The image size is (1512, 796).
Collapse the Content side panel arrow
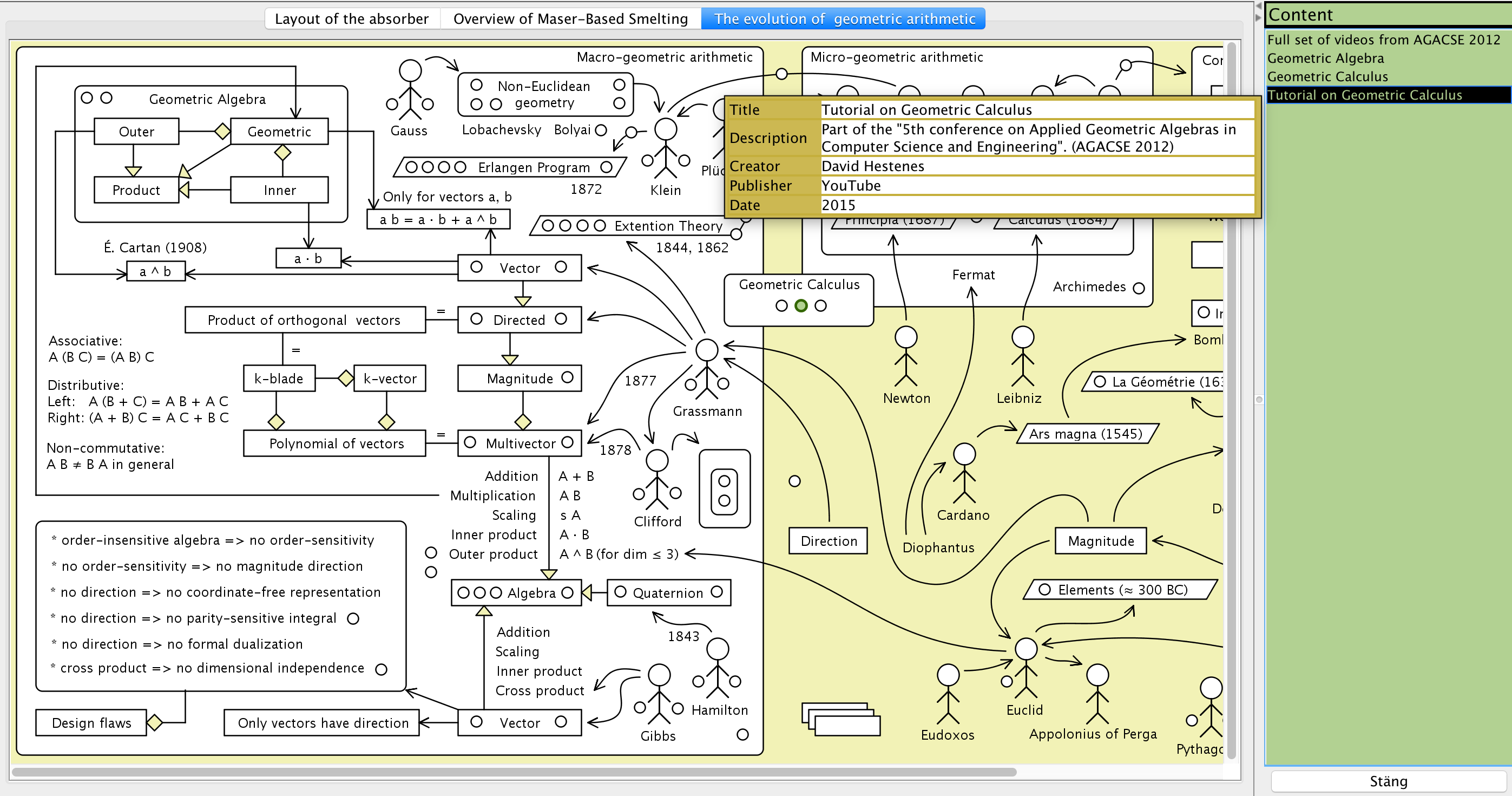(1258, 18)
